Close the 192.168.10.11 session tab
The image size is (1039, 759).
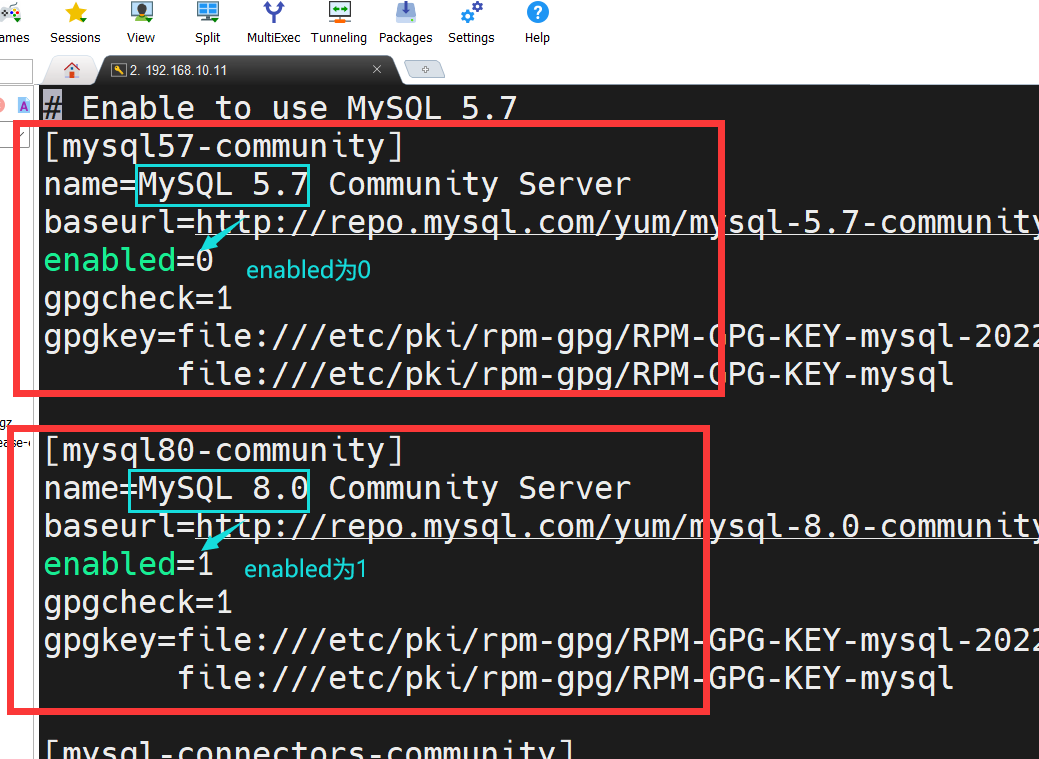[x=377, y=69]
